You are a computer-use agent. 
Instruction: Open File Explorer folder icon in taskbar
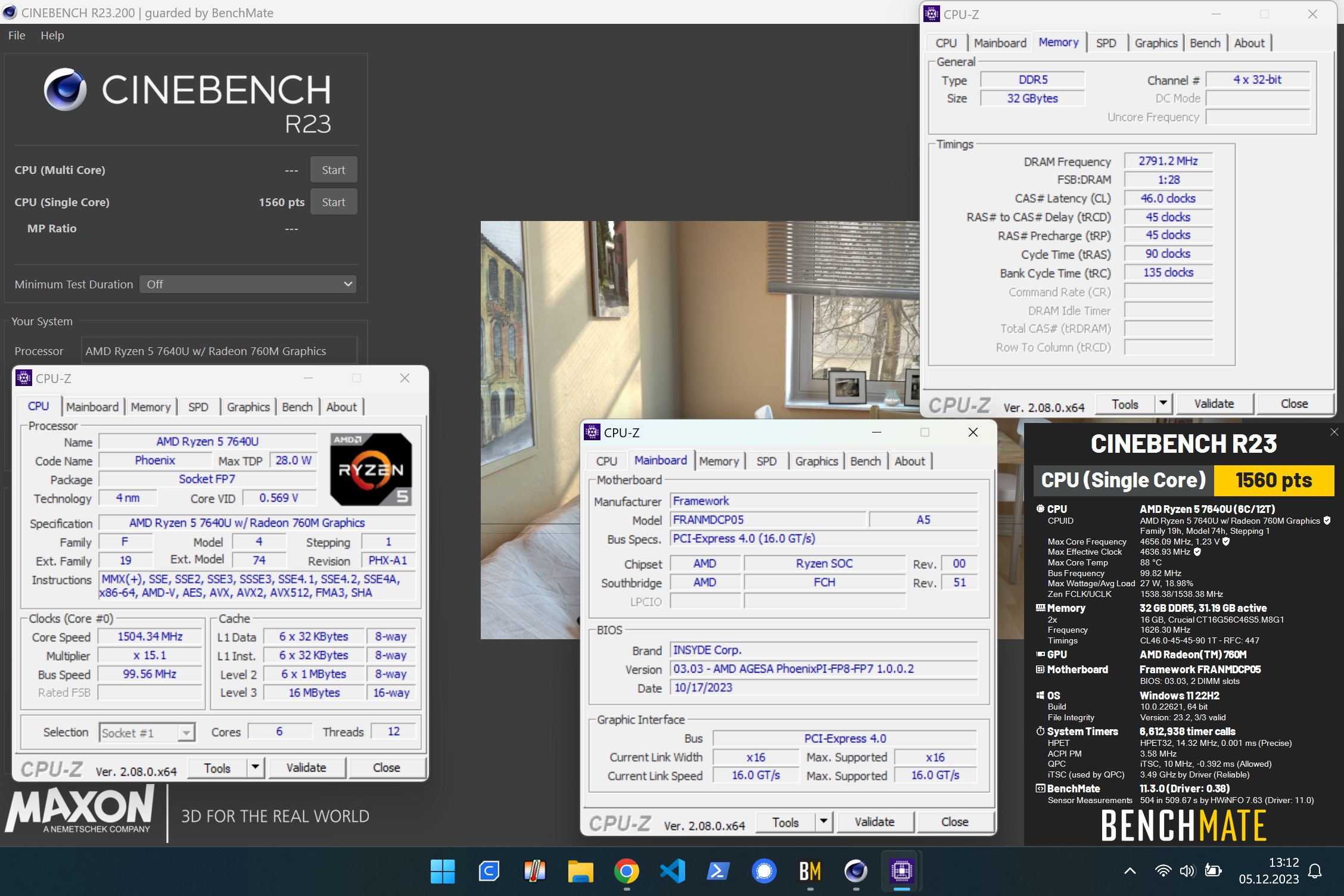pos(580,871)
